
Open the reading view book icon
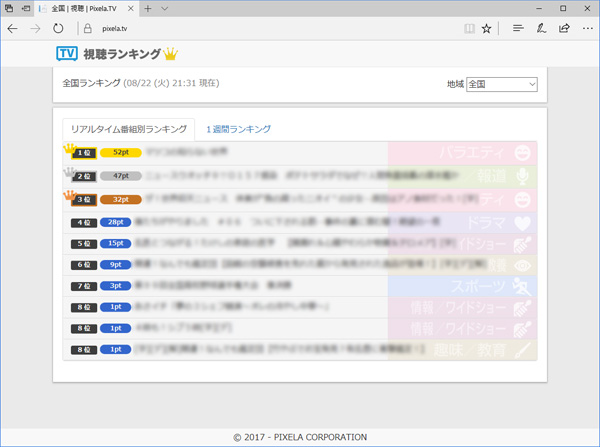470,29
